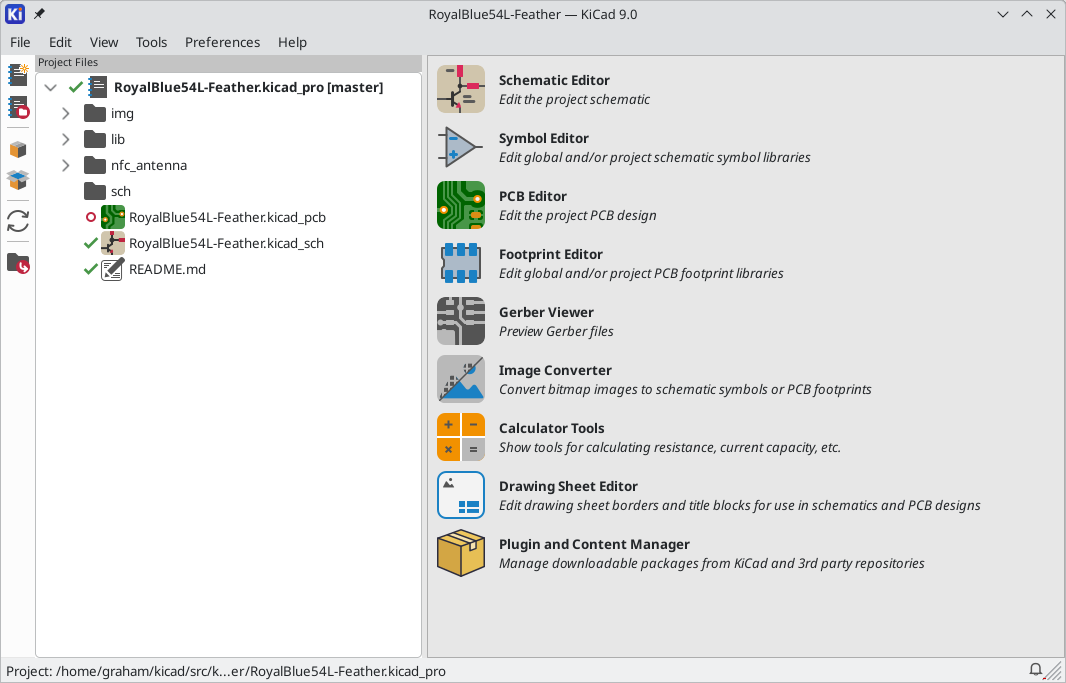Screen dimensions: 1066x683
Task: Open the Tools menu
Action: tap(151, 42)
